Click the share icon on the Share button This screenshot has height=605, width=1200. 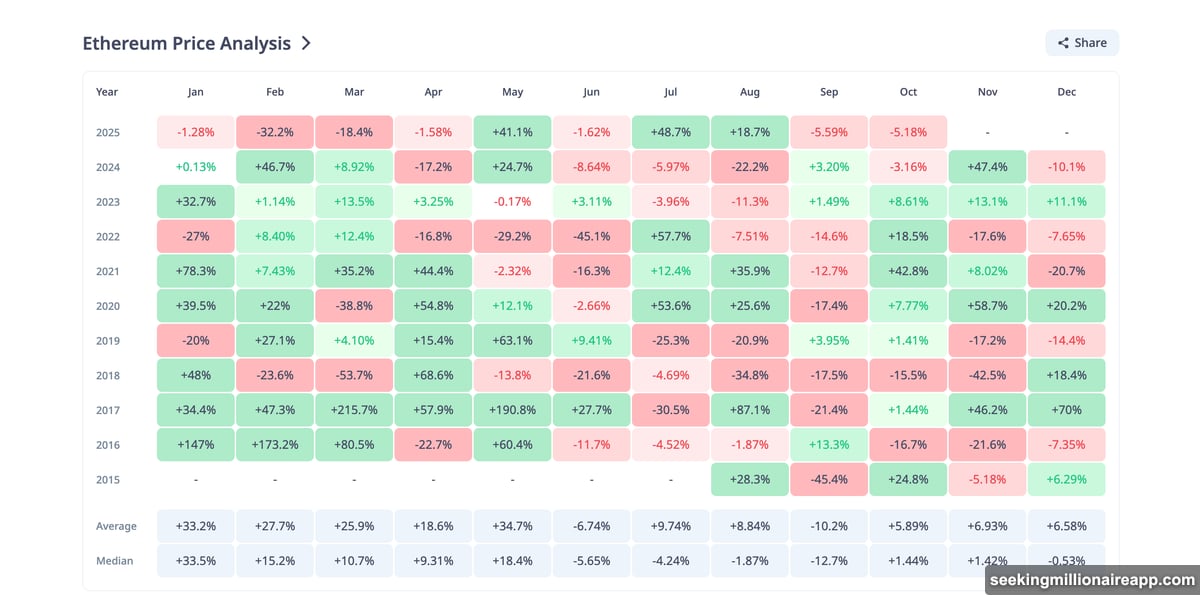tap(1062, 42)
